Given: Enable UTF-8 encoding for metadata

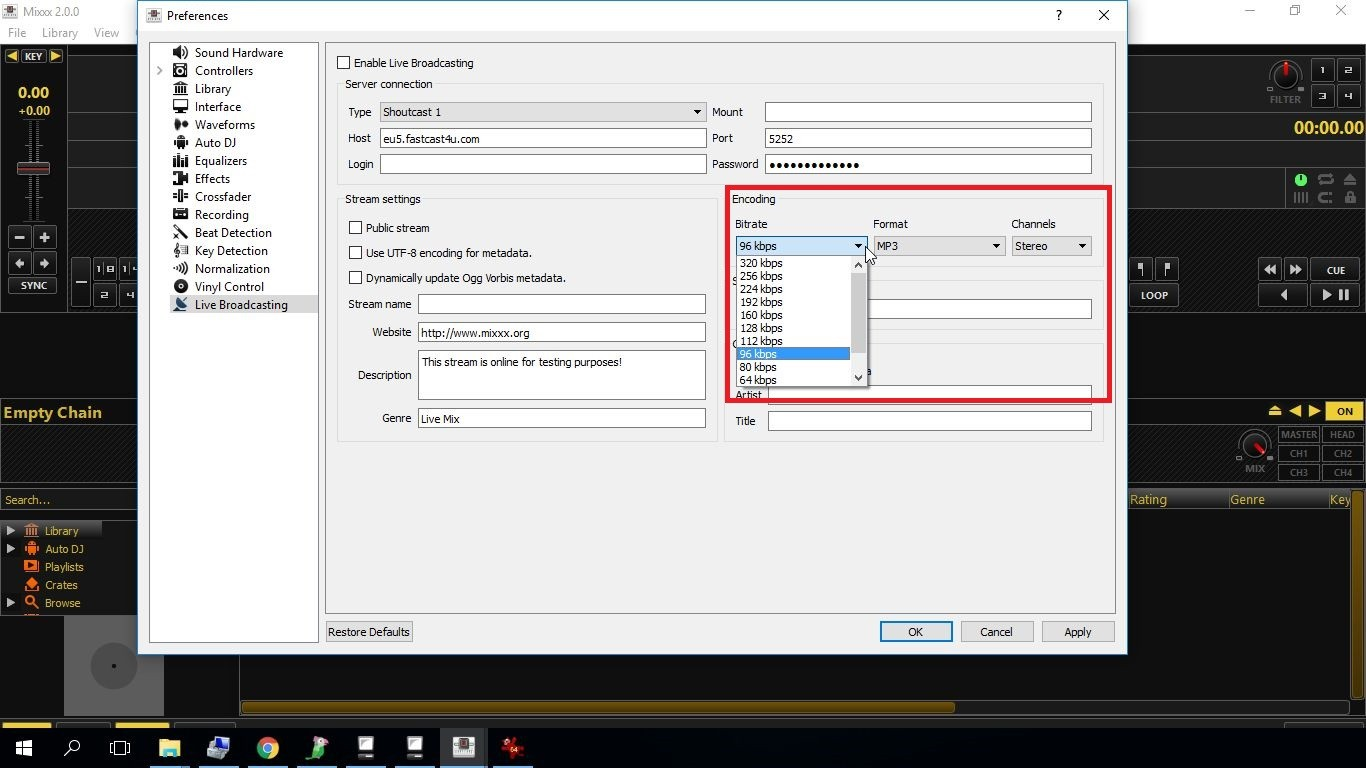Looking at the screenshot, I should pyautogui.click(x=355, y=253).
